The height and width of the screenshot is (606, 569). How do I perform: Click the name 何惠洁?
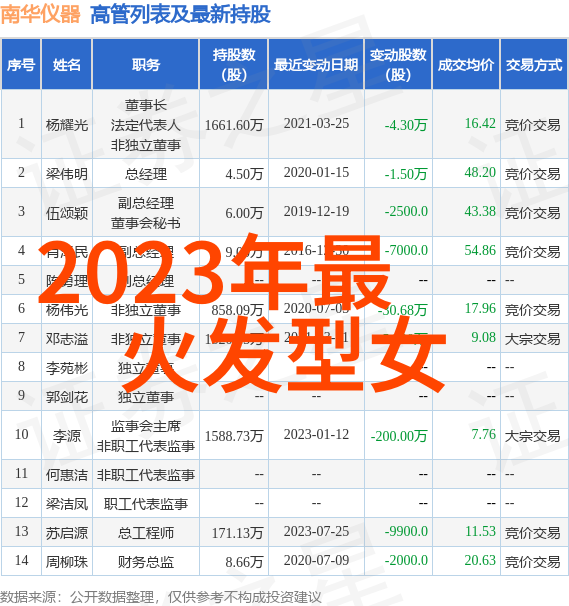click(x=66, y=474)
